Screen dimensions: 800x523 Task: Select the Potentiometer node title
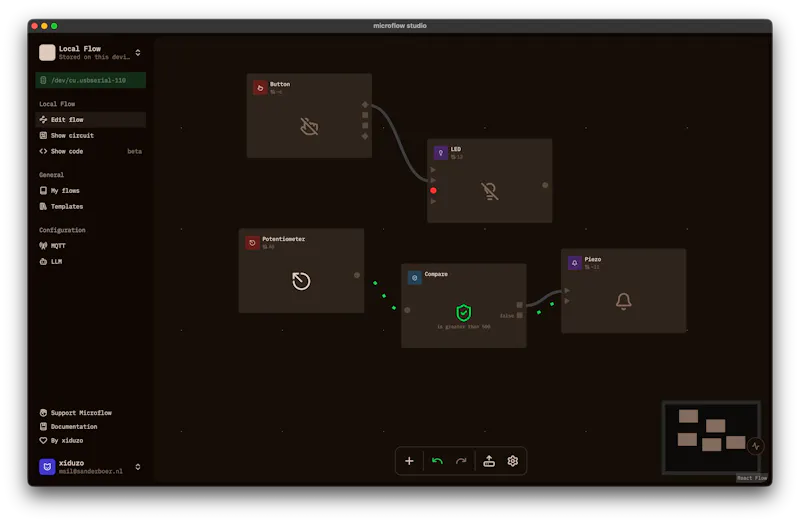coord(283,239)
